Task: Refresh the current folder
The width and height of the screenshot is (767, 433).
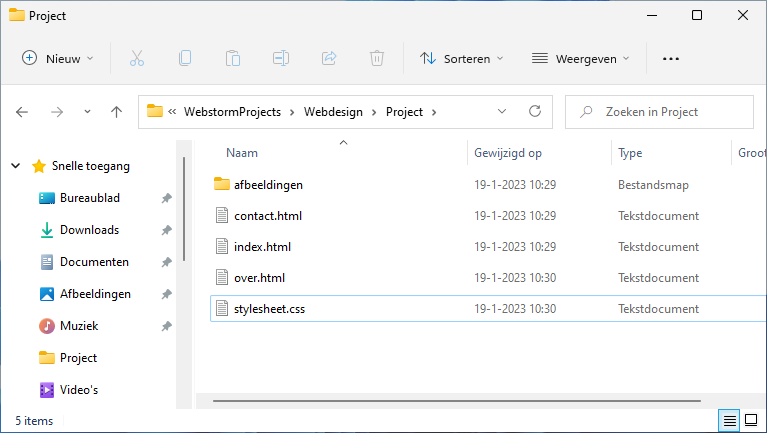Action: coord(535,112)
